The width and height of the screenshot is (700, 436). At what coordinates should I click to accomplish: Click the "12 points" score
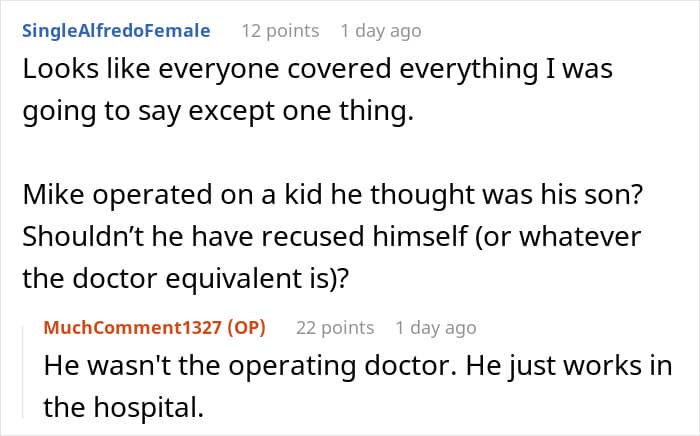tap(280, 31)
